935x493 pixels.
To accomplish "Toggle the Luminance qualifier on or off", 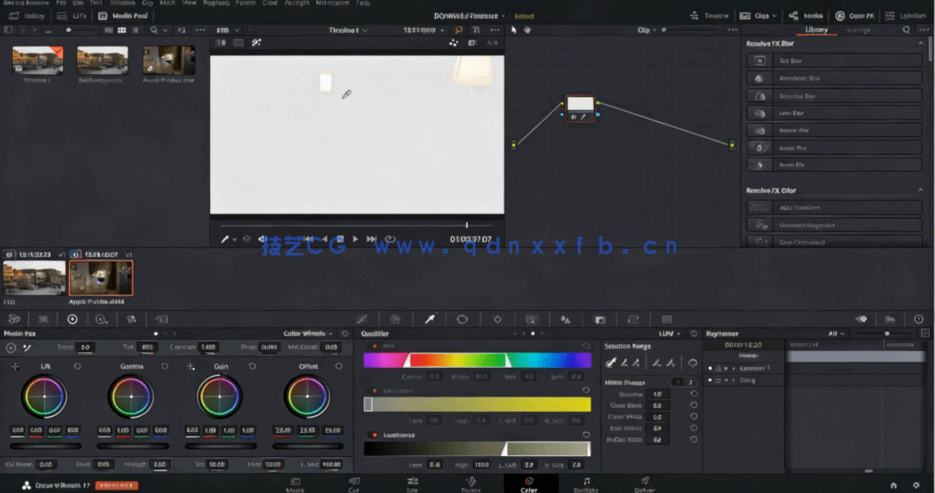I will [374, 435].
